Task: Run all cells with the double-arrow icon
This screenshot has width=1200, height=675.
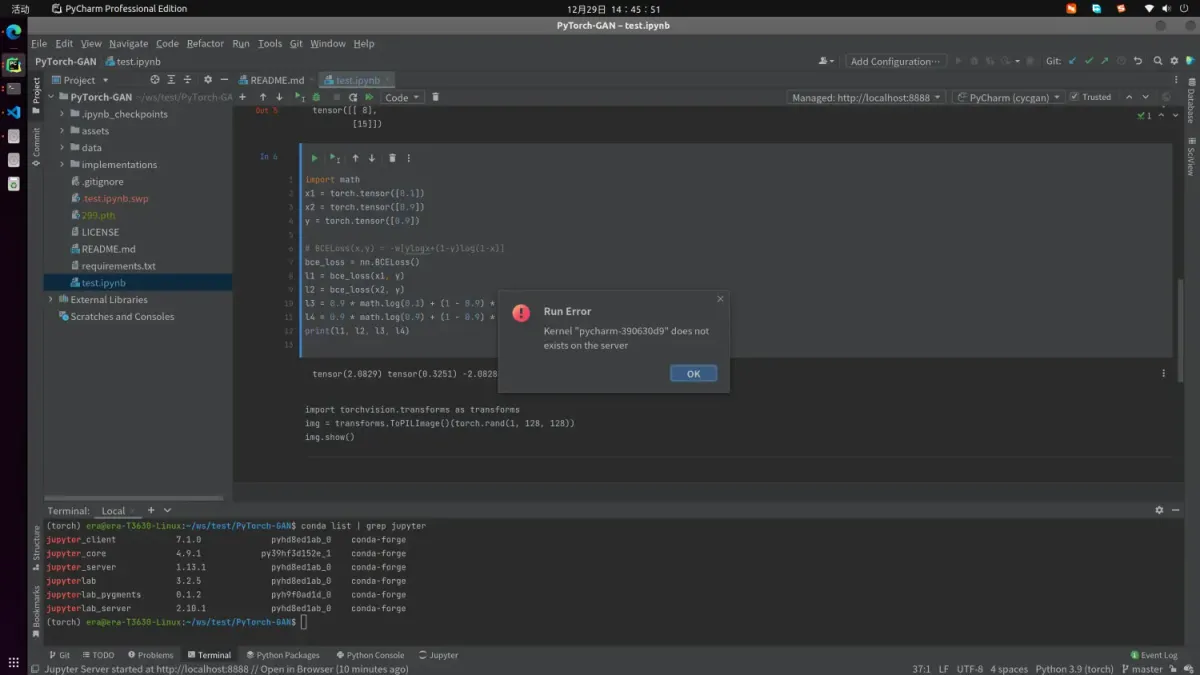Action: pos(369,97)
